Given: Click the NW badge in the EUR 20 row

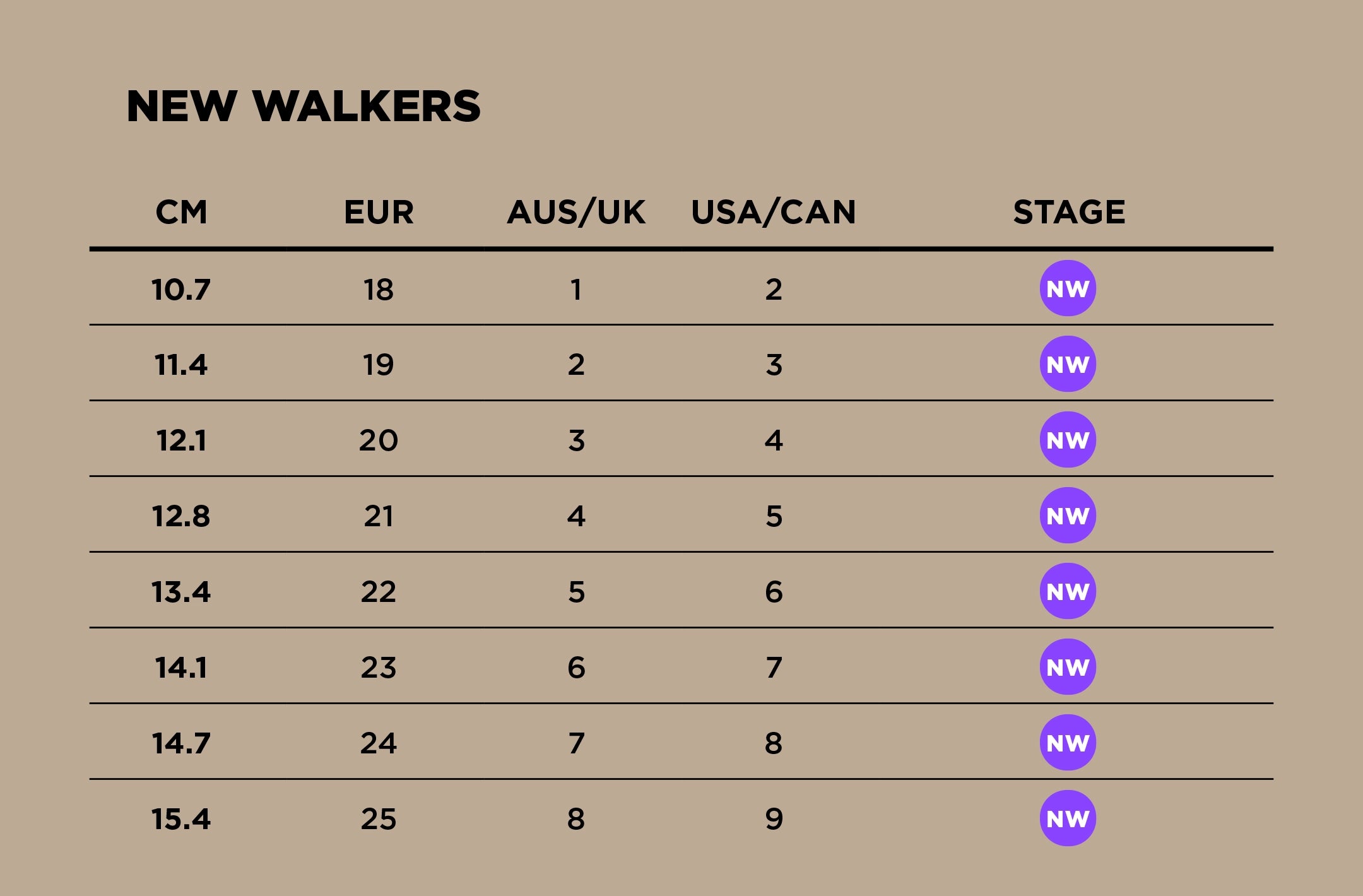Looking at the screenshot, I should (x=1068, y=440).
